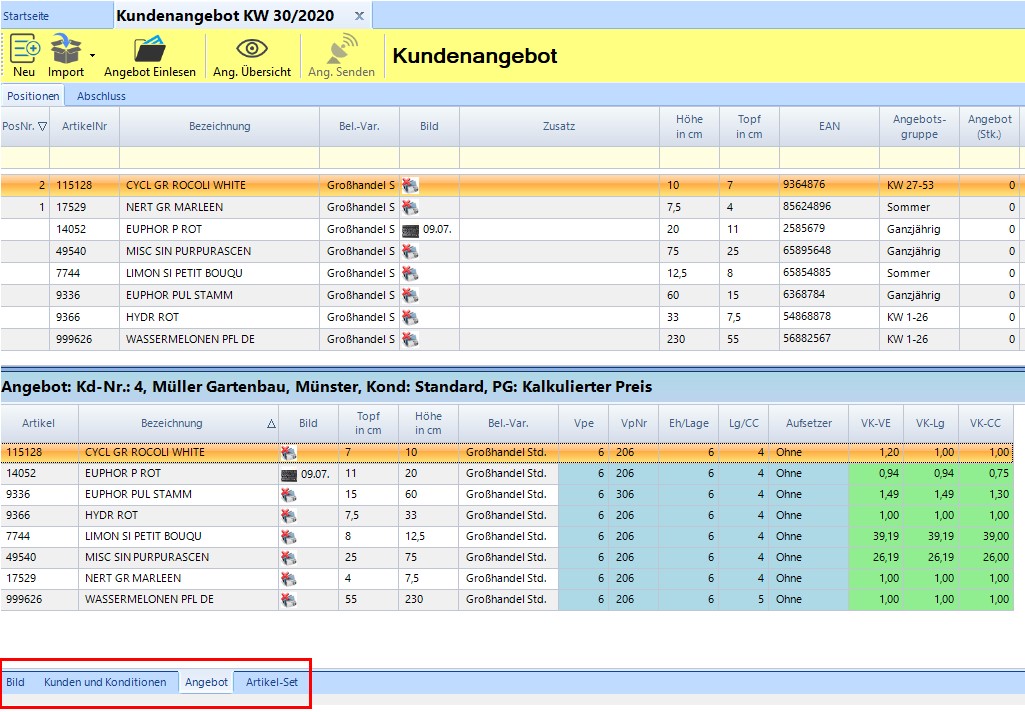Select the Kunden und Konditionen tab
The height and width of the screenshot is (712, 1025).
tap(105, 682)
